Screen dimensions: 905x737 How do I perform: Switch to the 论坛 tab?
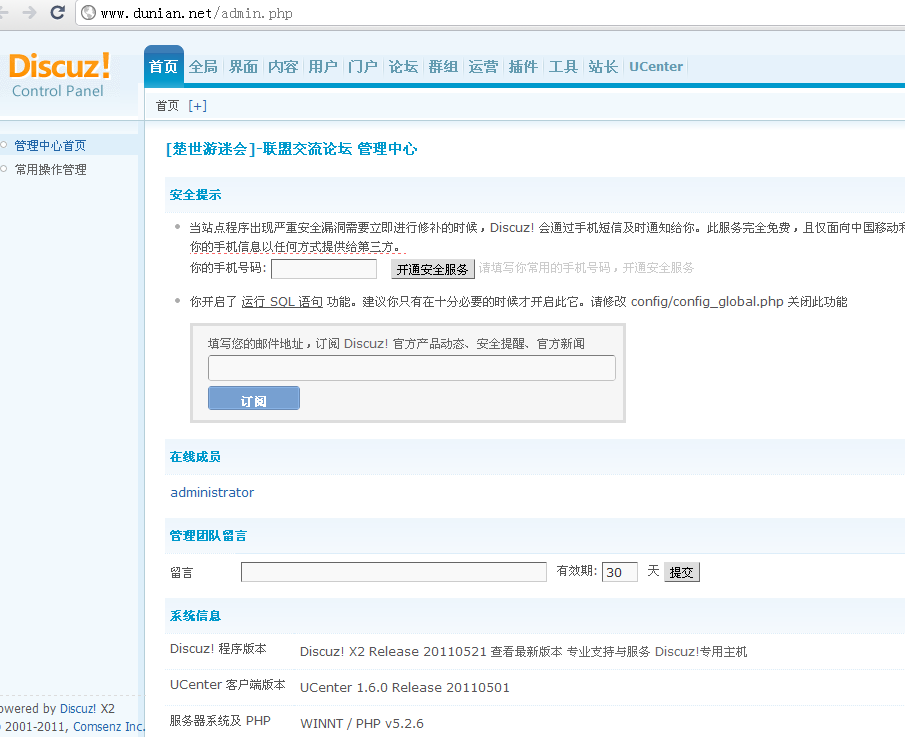pos(403,67)
